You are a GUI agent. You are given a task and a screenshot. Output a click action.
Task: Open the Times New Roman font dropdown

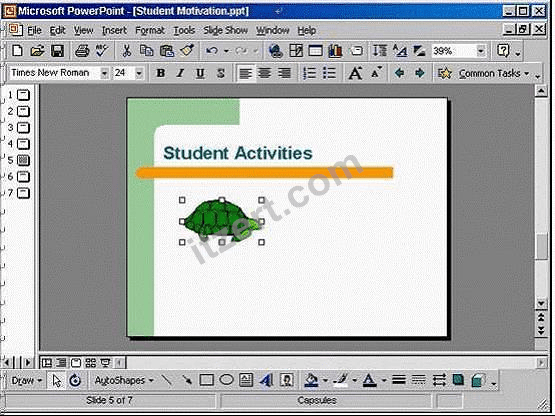(x=104, y=73)
